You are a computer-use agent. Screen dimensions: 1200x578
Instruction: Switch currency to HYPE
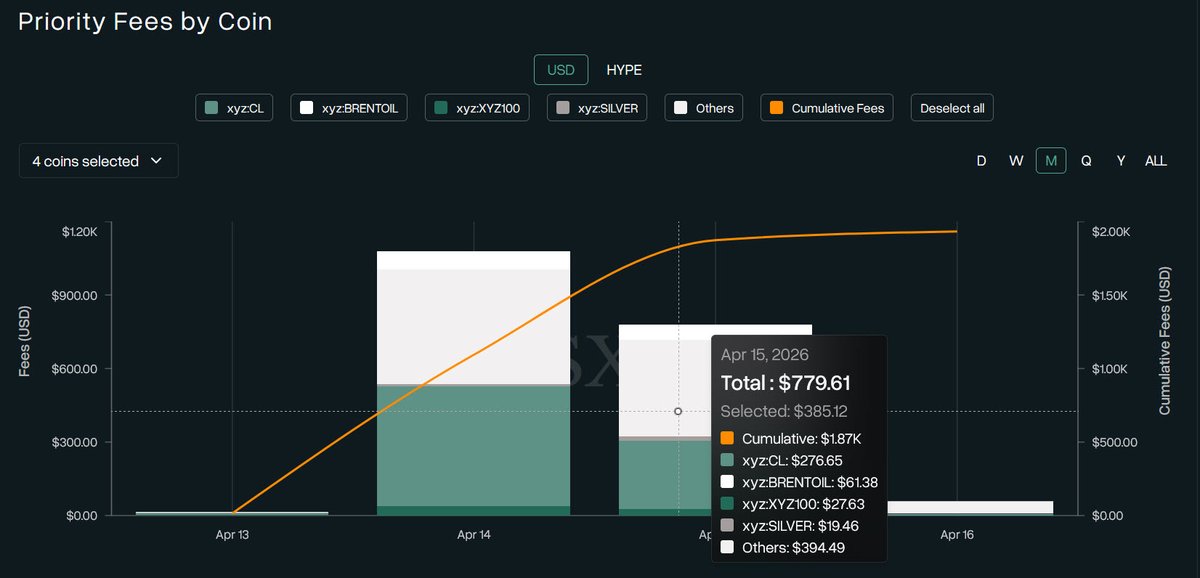[624, 70]
